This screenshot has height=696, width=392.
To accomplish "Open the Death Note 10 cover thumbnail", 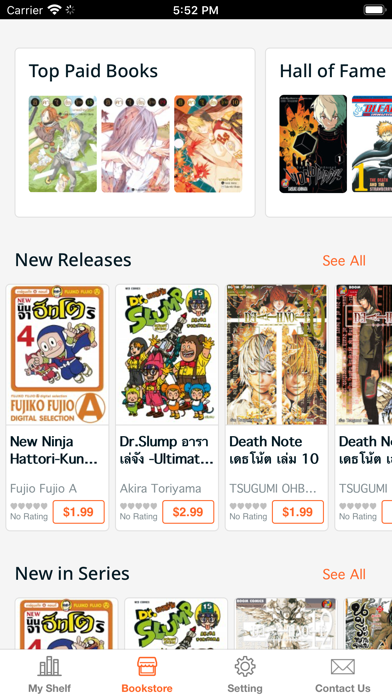I will [277, 355].
